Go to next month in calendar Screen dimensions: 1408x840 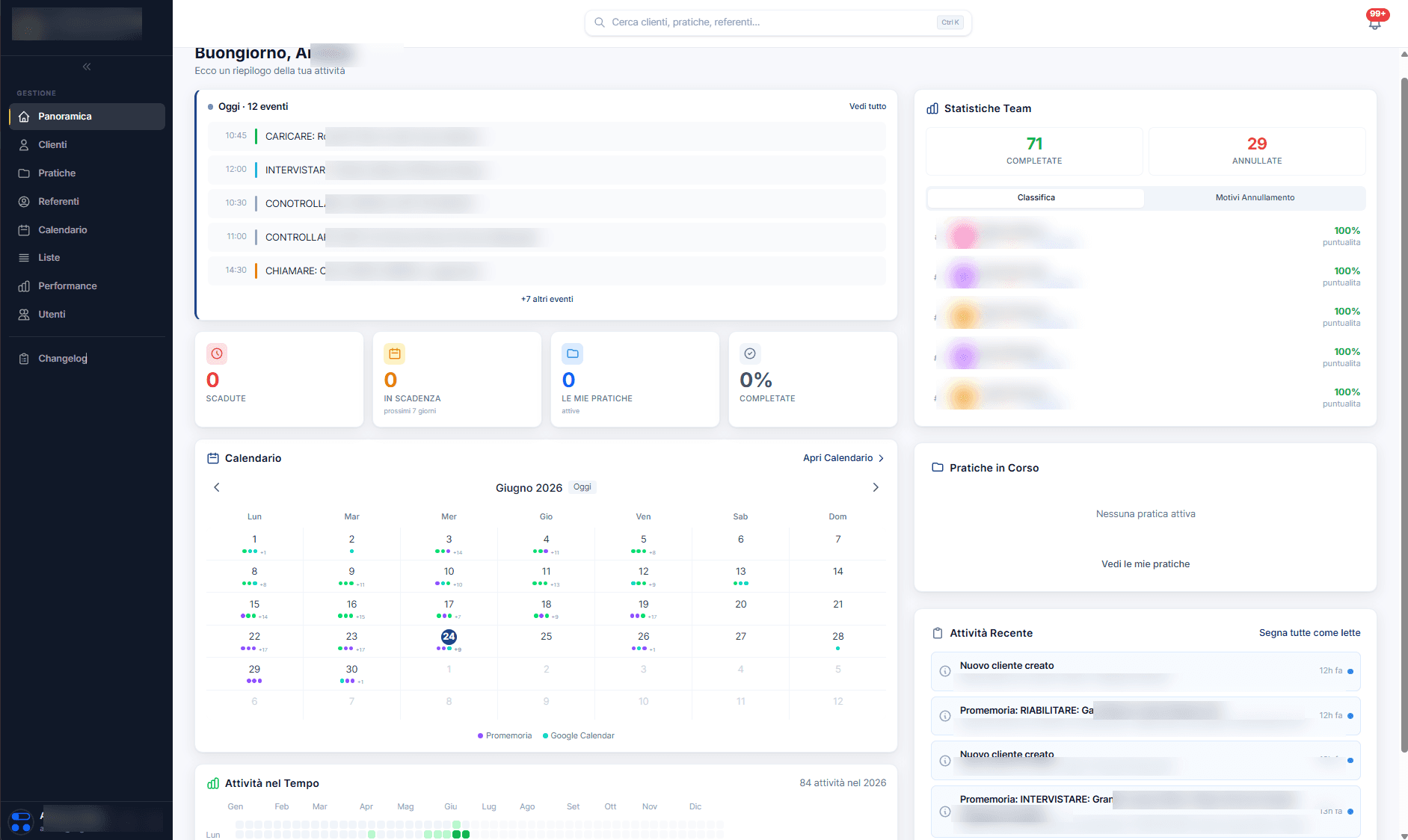[x=876, y=487]
